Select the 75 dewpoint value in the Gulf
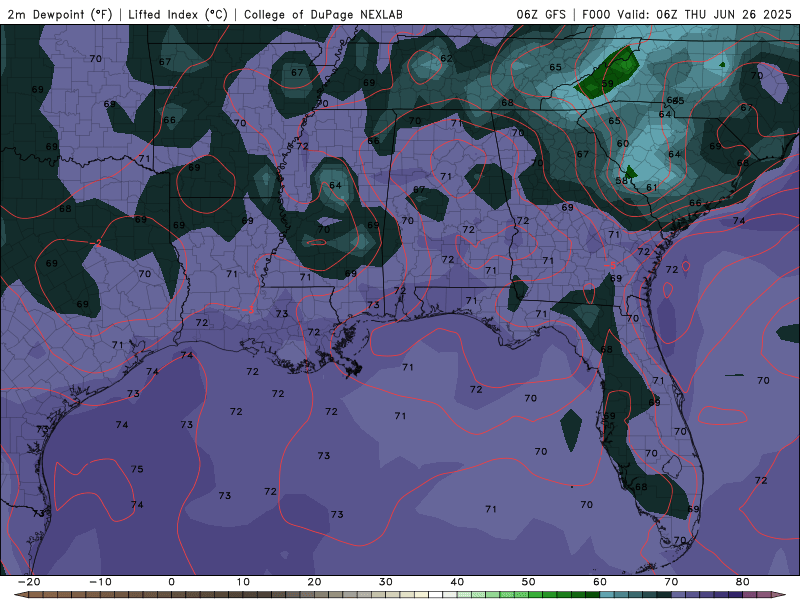The width and height of the screenshot is (800, 600). 137,469
